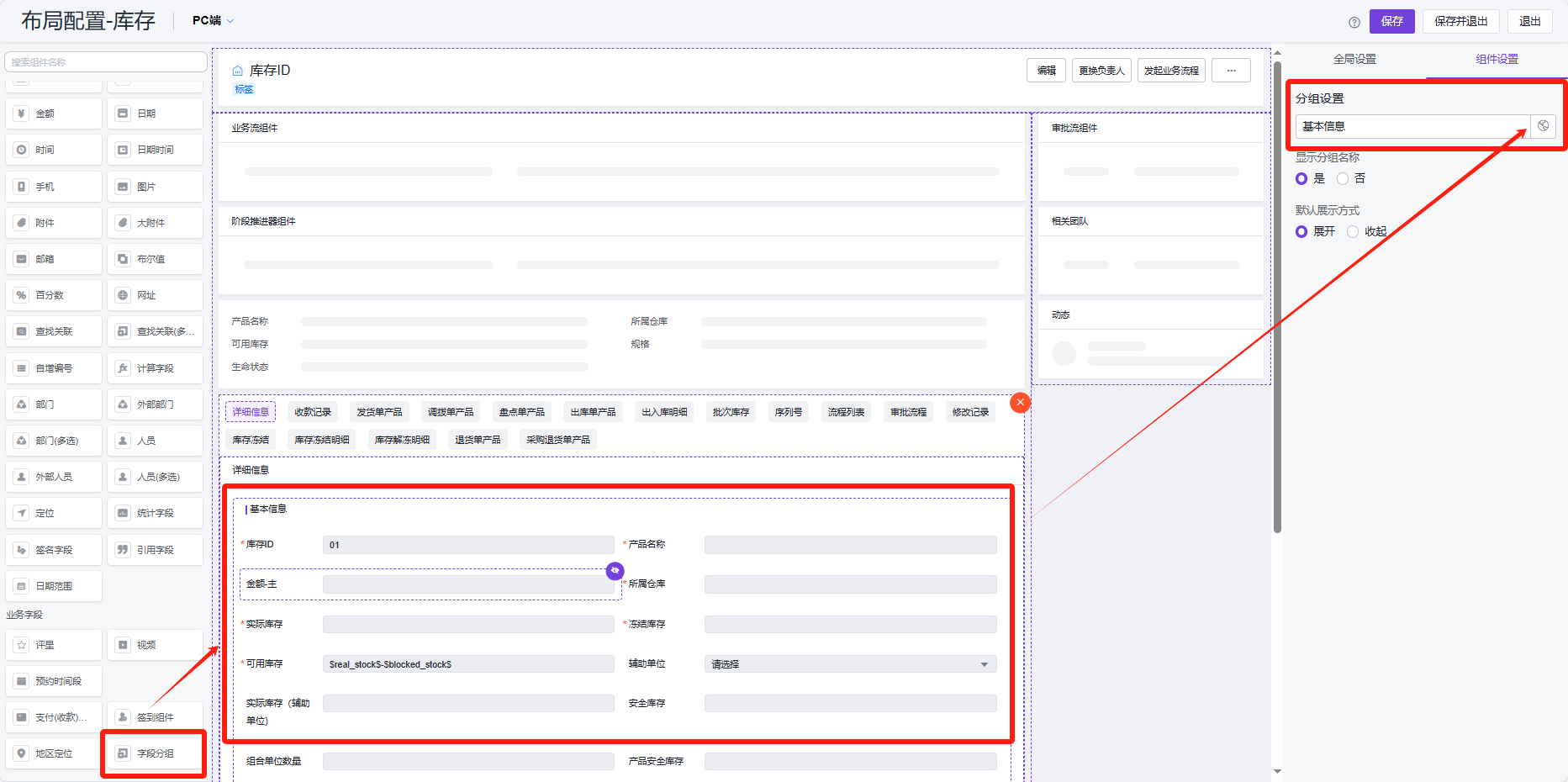The image size is (1568, 782).
Task: Open the 修改记录 tab
Action: point(970,412)
